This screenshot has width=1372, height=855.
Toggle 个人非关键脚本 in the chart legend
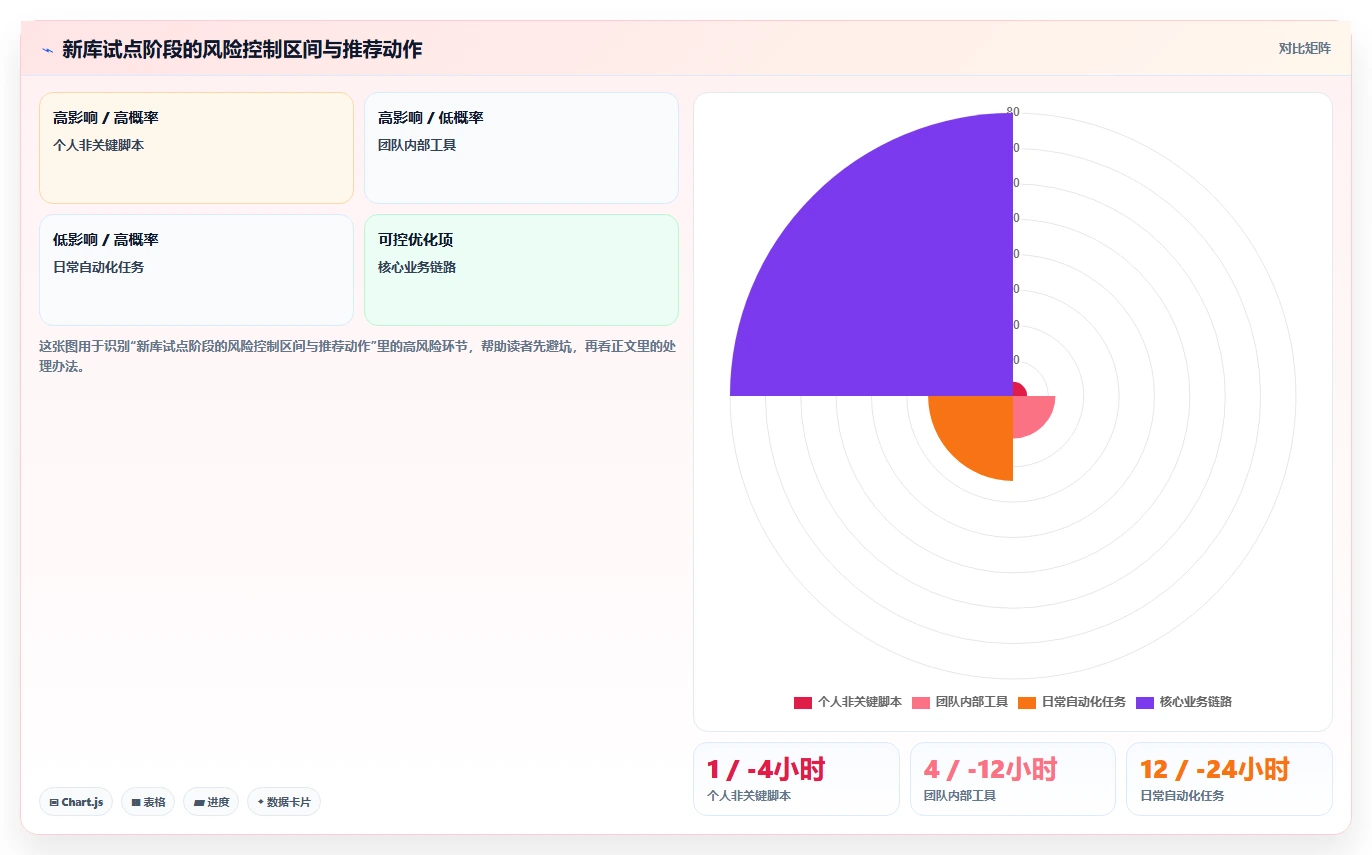pyautogui.click(x=848, y=702)
